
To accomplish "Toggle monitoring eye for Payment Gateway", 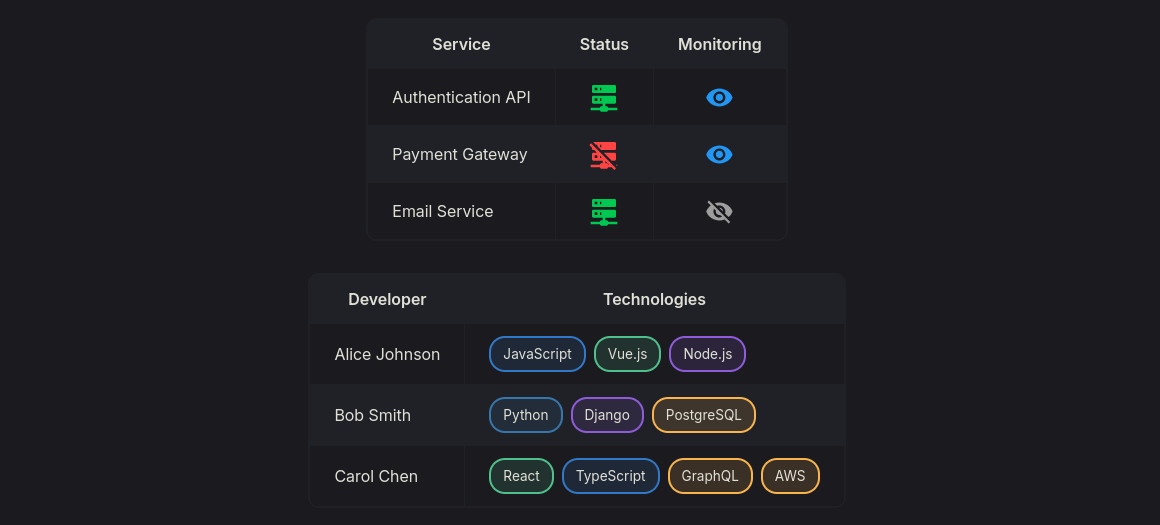I will (719, 154).
